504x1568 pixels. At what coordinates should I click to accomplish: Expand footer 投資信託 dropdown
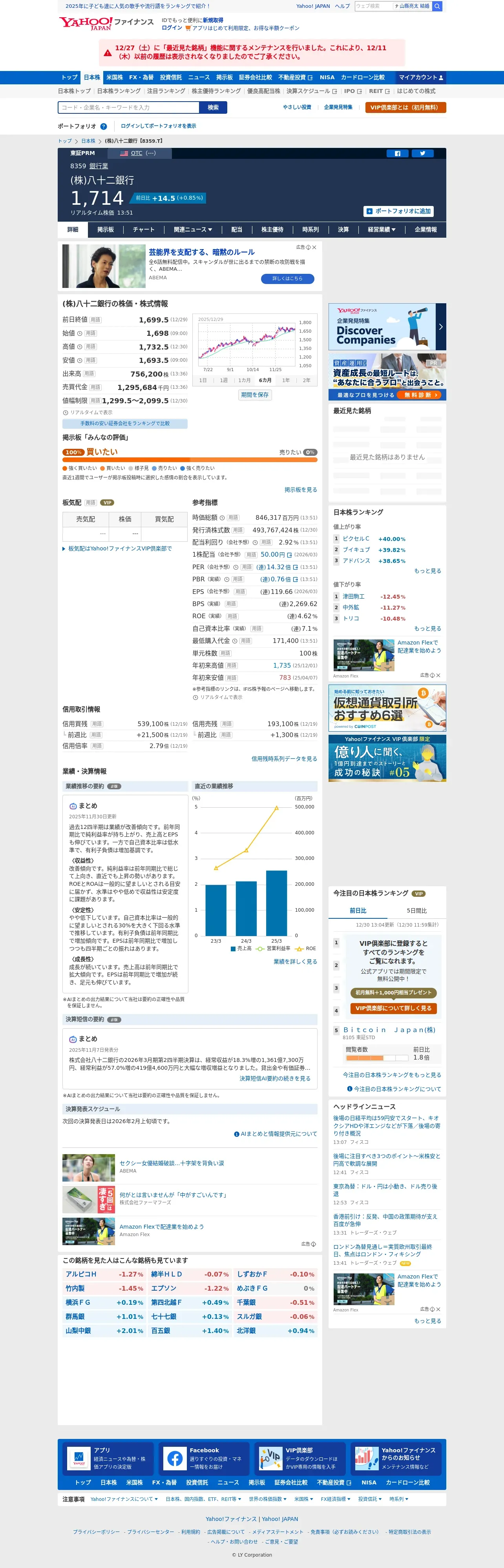tap(370, 1499)
